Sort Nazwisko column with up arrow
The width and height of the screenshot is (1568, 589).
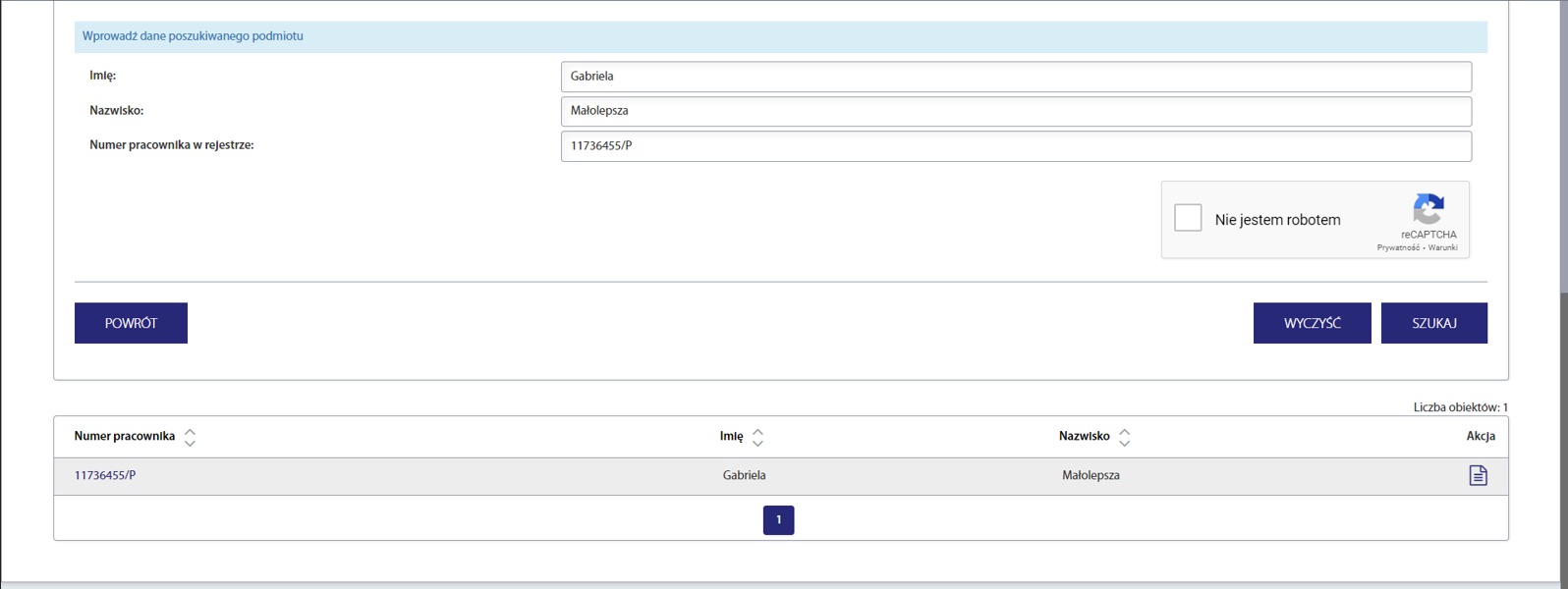coord(1125,431)
